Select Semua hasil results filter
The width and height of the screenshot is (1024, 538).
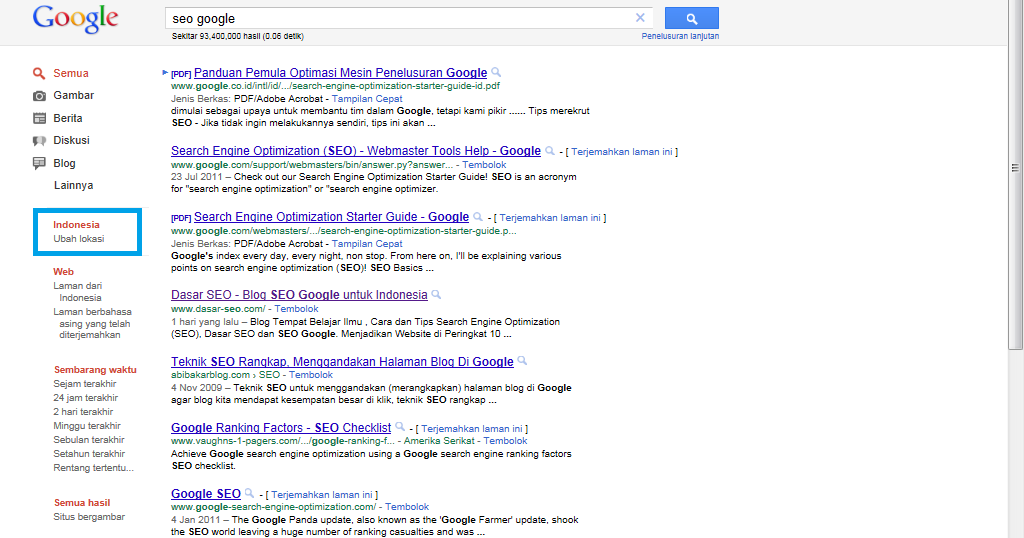(82, 503)
